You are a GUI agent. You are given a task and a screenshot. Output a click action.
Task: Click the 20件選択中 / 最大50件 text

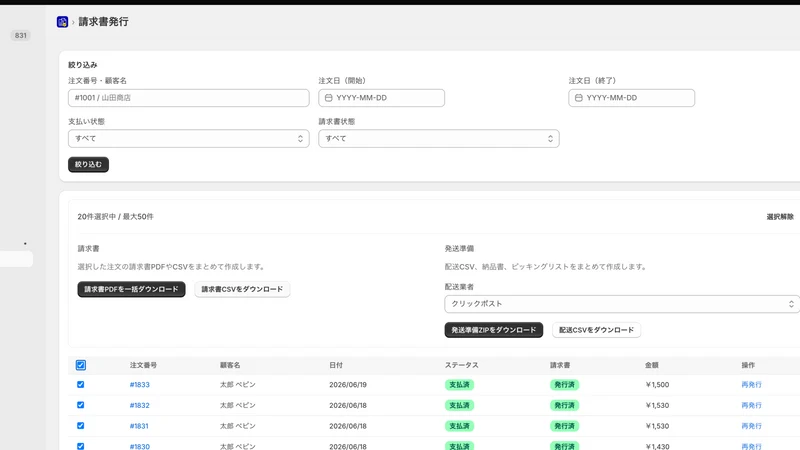click(115, 217)
